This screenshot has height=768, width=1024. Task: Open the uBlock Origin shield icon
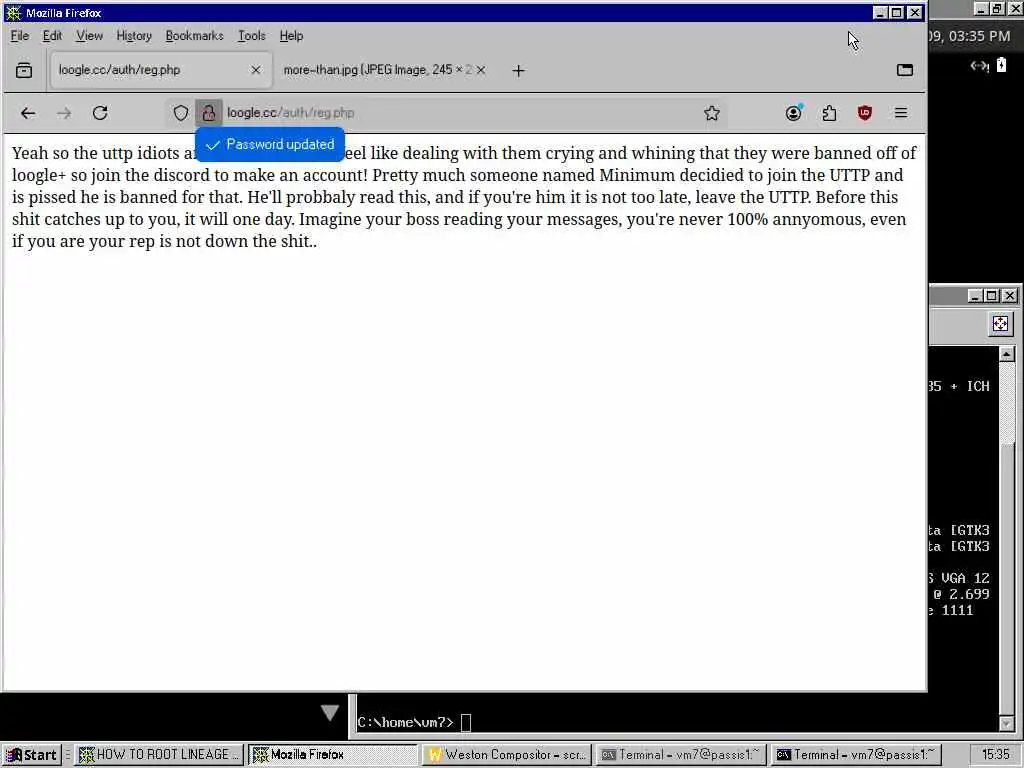tap(865, 113)
